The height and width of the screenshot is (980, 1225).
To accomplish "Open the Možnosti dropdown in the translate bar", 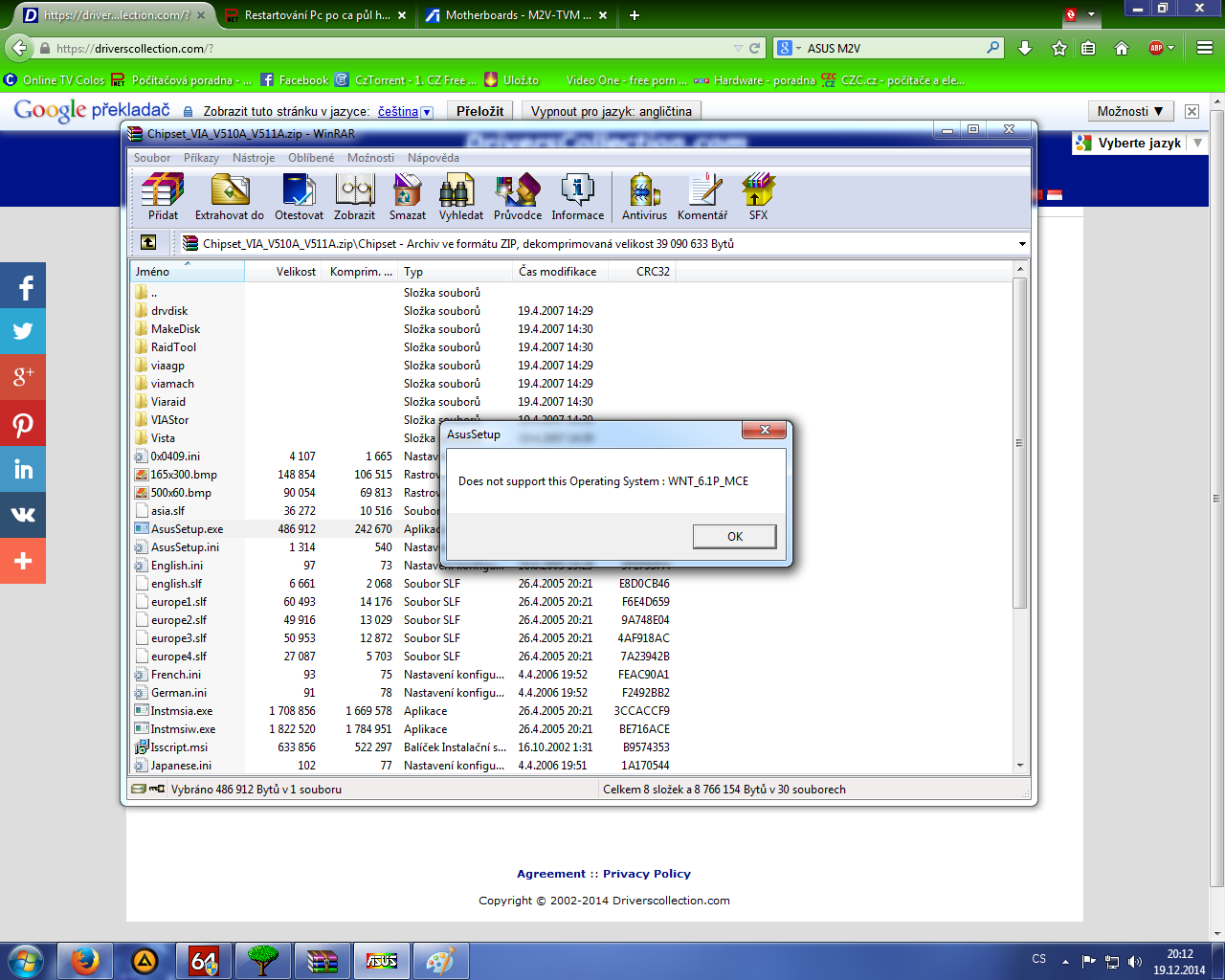I will coord(1130,111).
